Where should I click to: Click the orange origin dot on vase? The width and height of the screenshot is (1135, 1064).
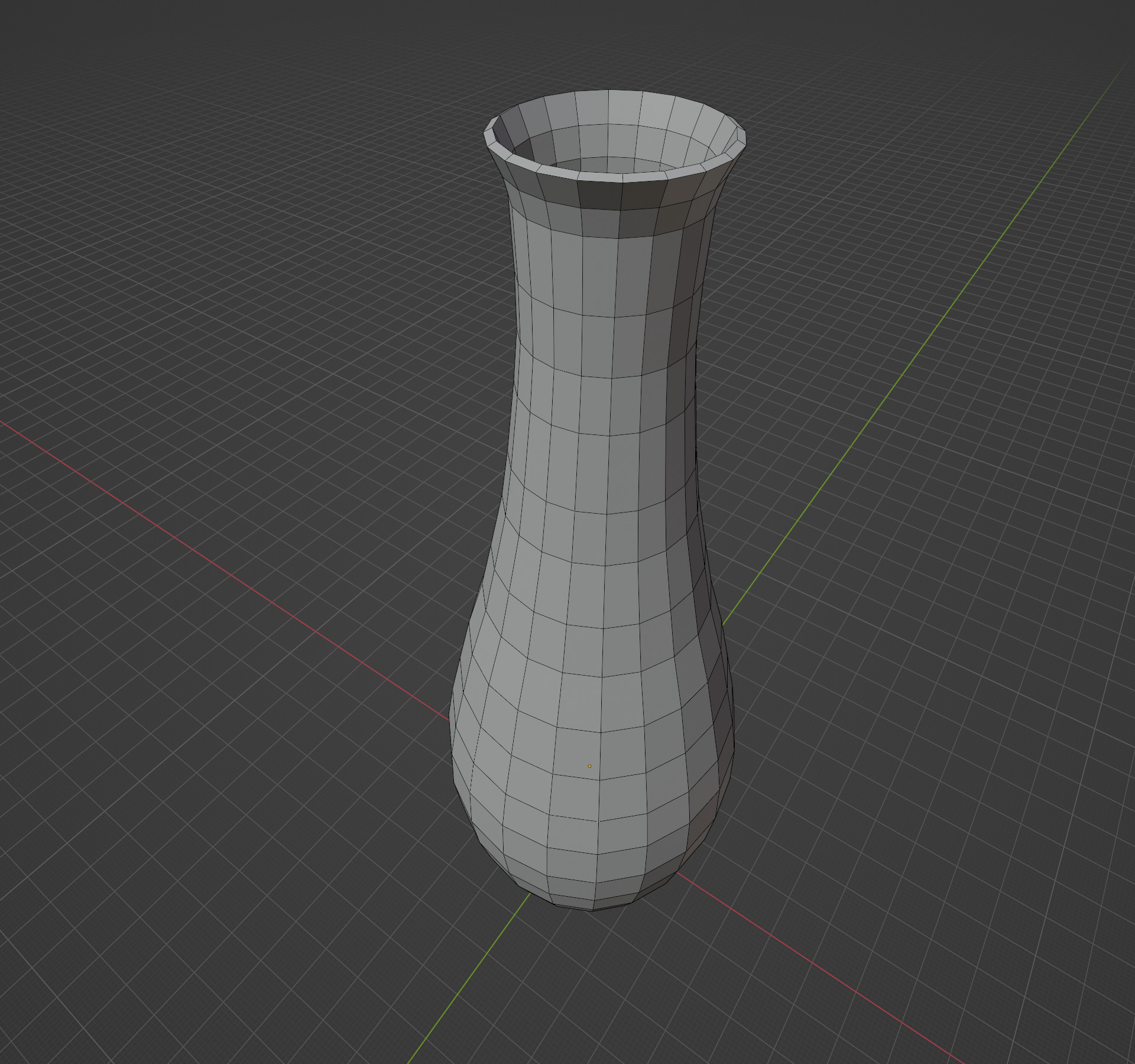(x=589, y=766)
